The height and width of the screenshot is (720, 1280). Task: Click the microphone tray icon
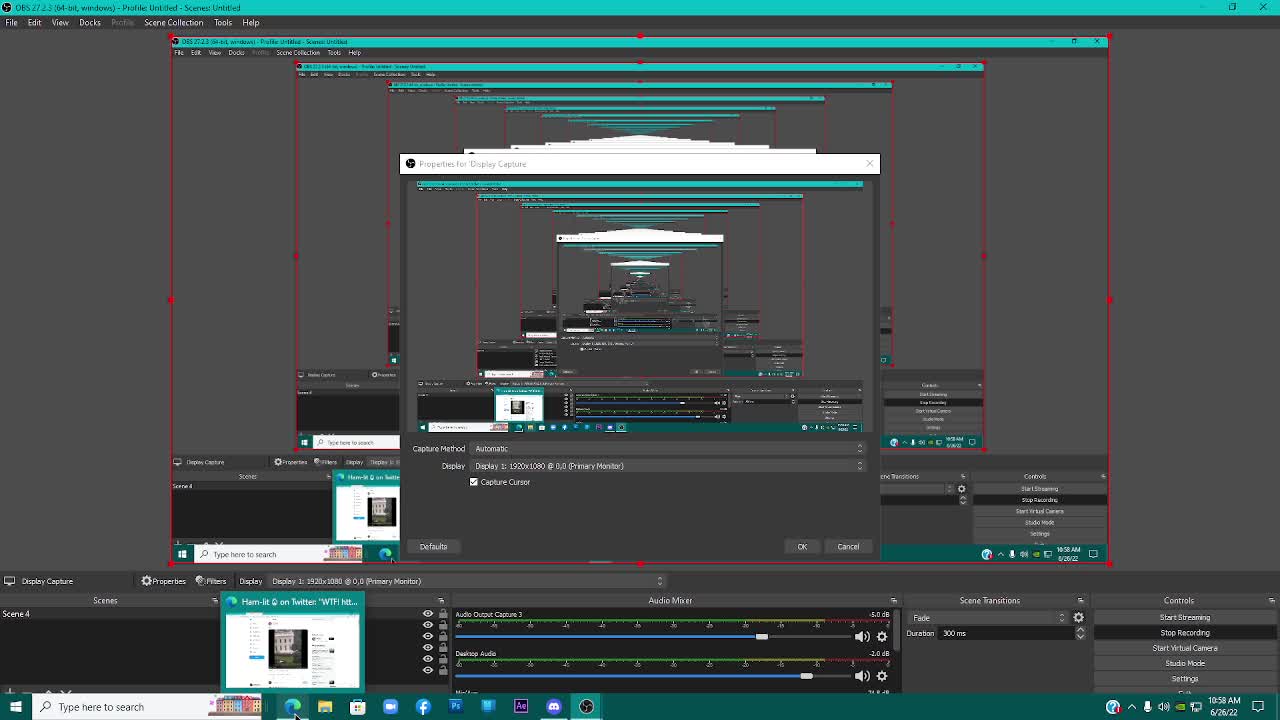point(1148,707)
